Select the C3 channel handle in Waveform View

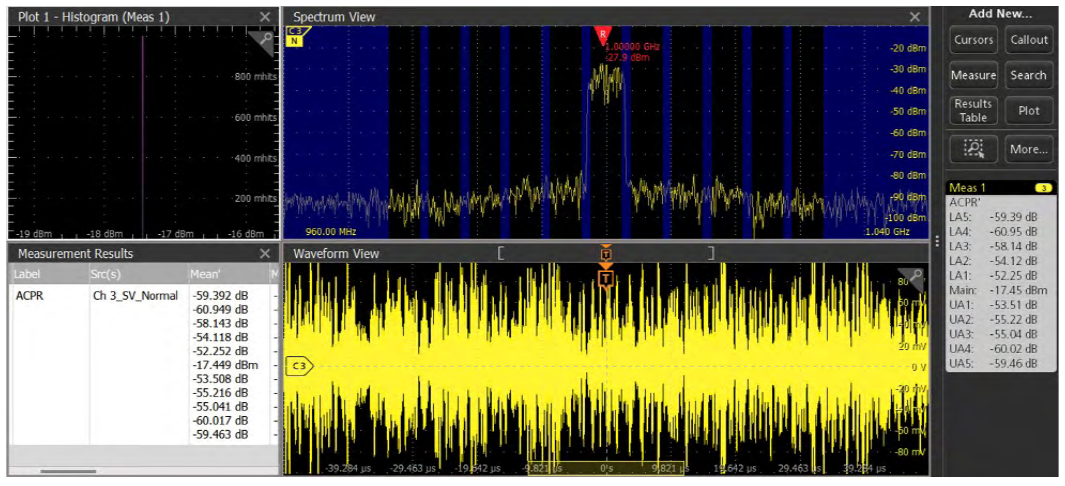tap(299, 366)
